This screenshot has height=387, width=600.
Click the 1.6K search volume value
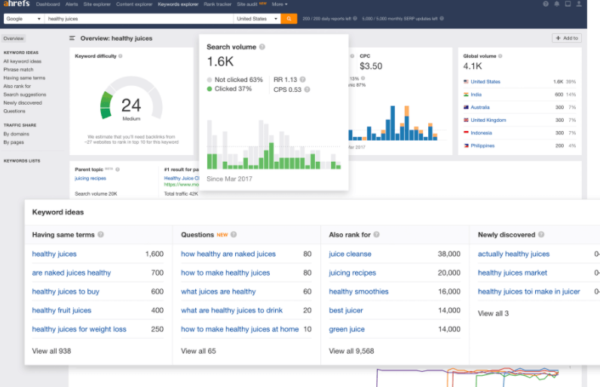[220, 61]
